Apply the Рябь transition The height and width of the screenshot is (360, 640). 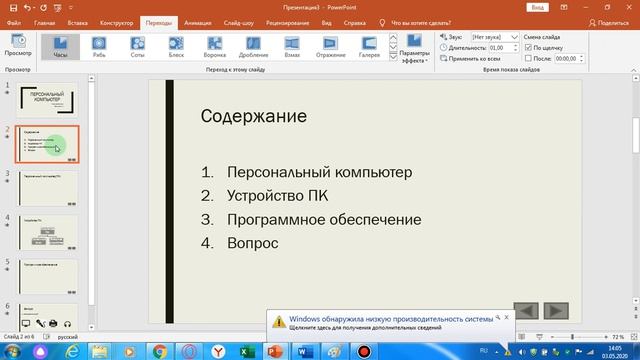point(99,47)
